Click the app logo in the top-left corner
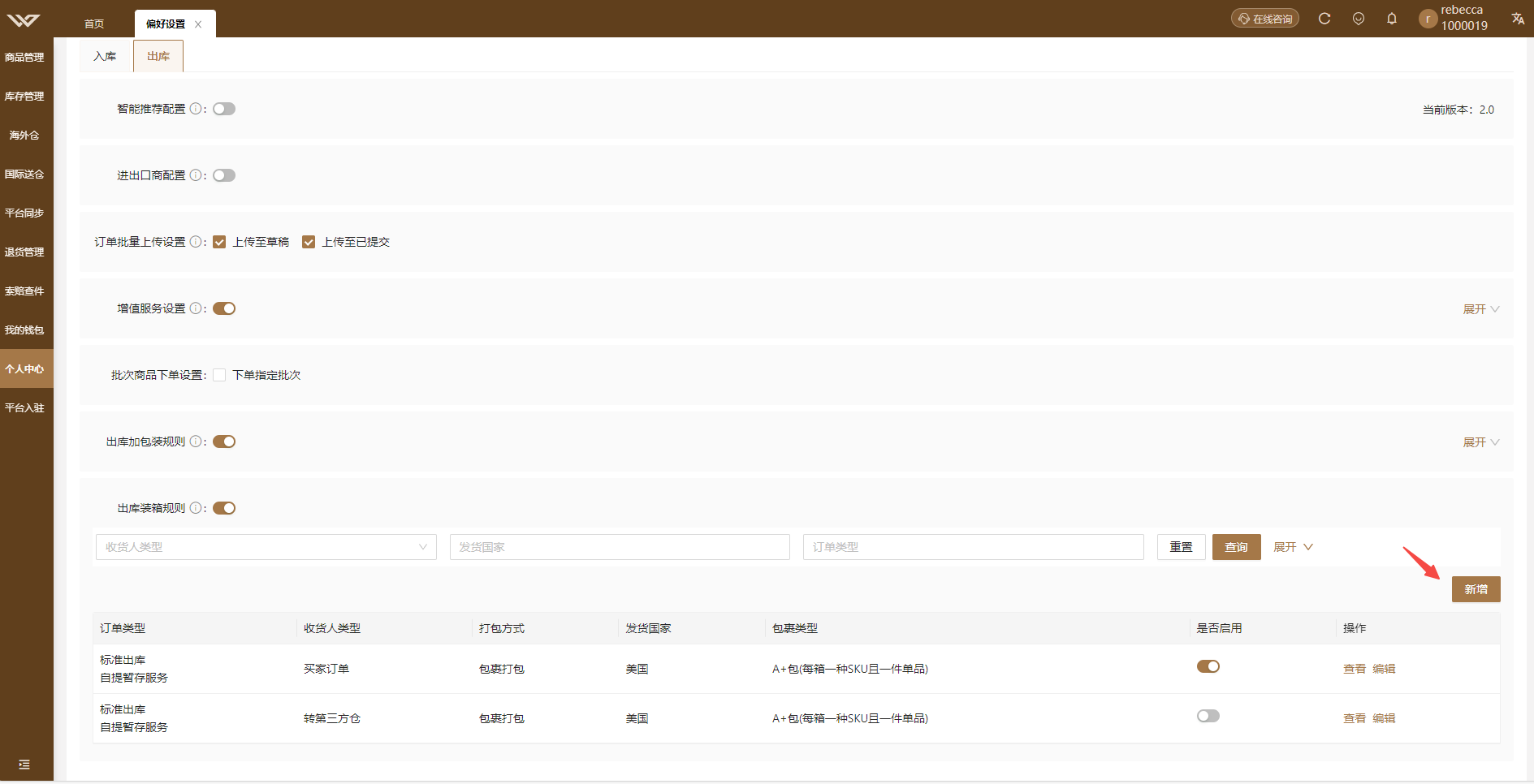The image size is (1534, 784). (24, 19)
